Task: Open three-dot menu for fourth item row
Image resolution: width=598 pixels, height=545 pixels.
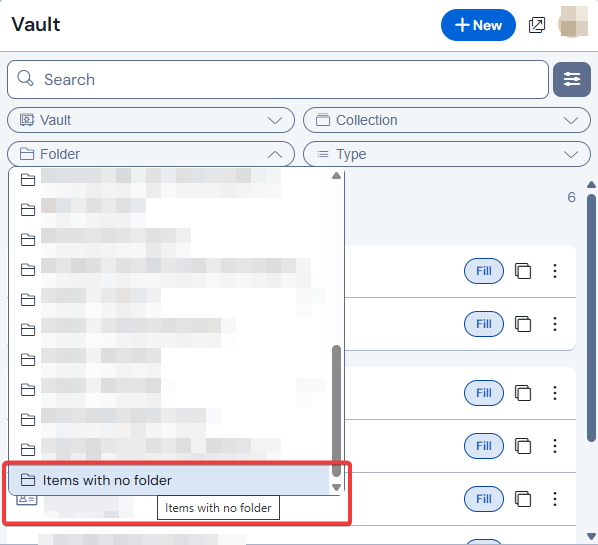Action: click(555, 446)
